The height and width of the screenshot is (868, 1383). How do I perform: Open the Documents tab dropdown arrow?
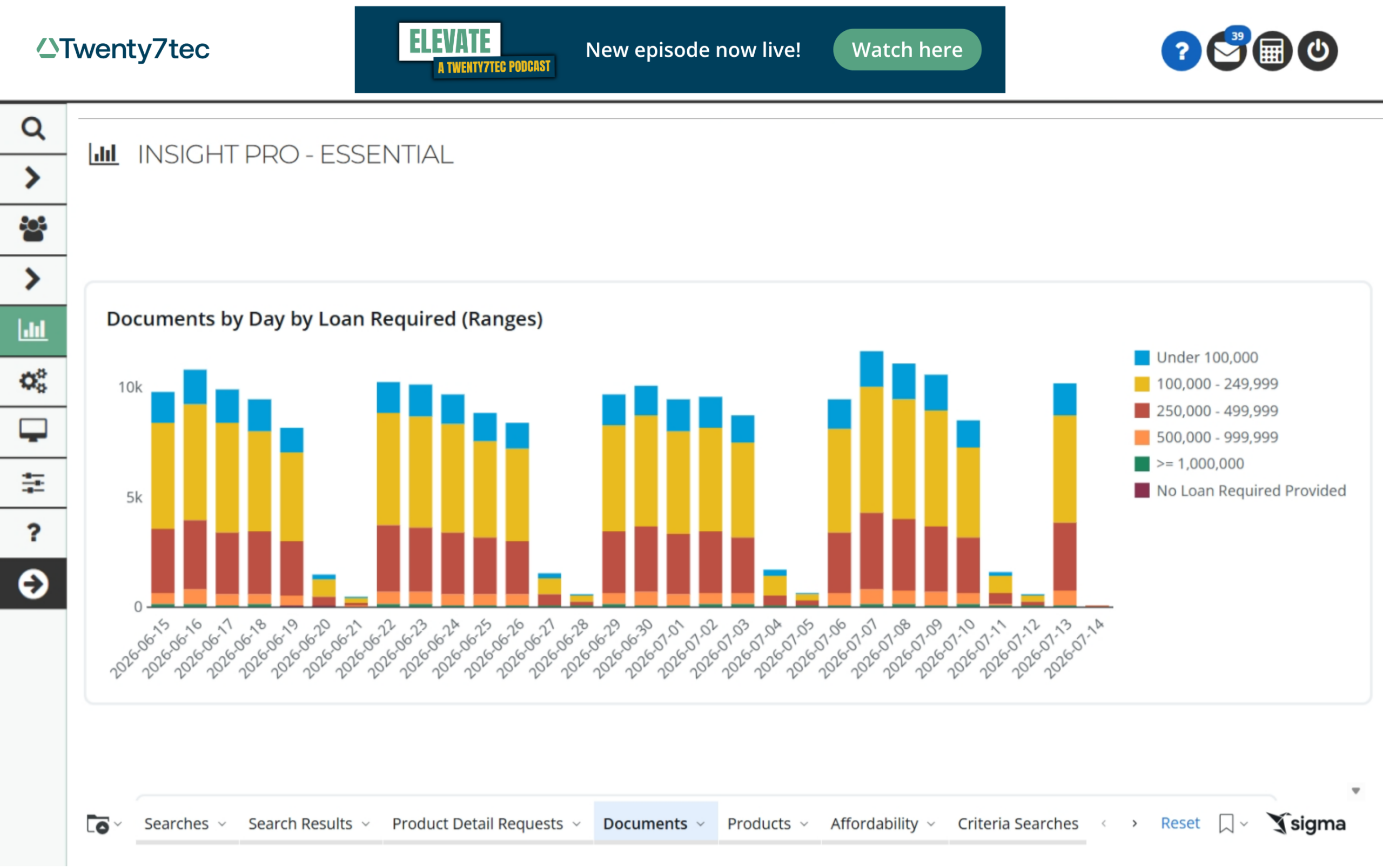700,824
